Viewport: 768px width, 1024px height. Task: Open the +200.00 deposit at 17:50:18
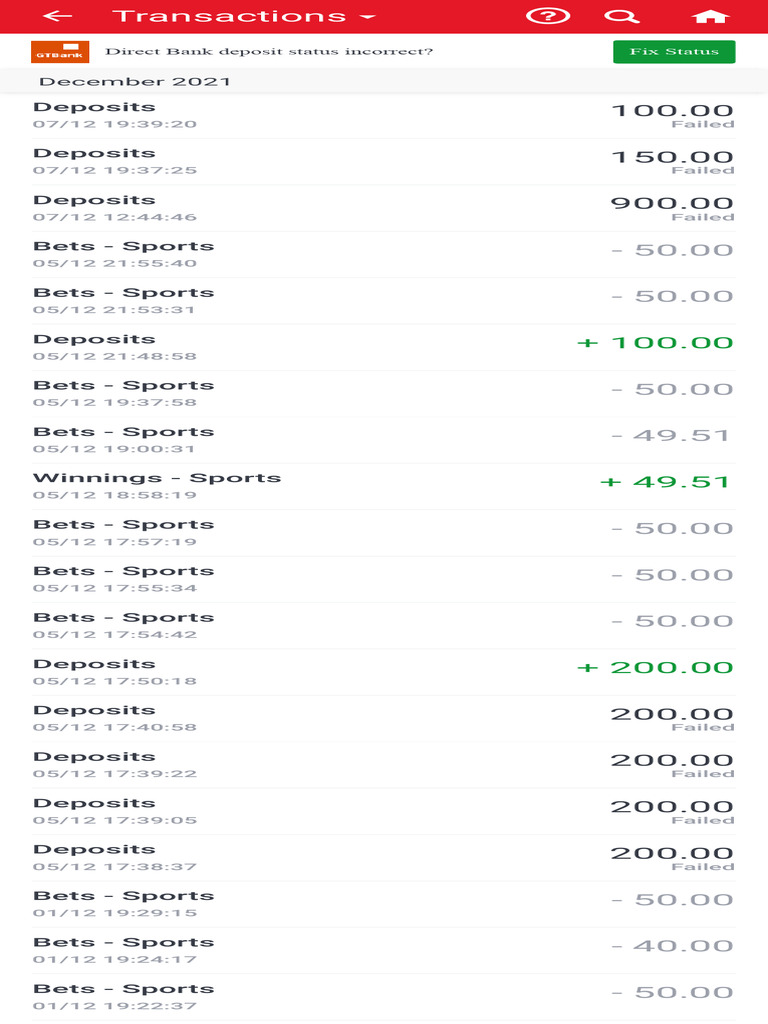(x=384, y=672)
